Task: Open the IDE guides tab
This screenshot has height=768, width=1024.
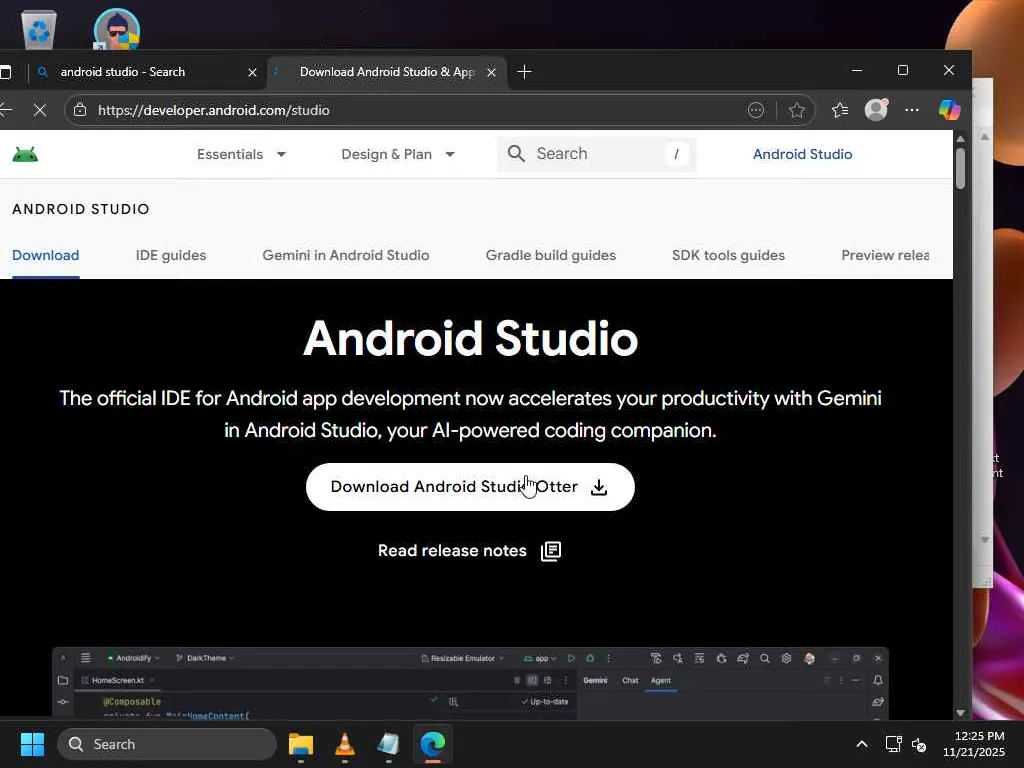Action: pyautogui.click(x=171, y=255)
